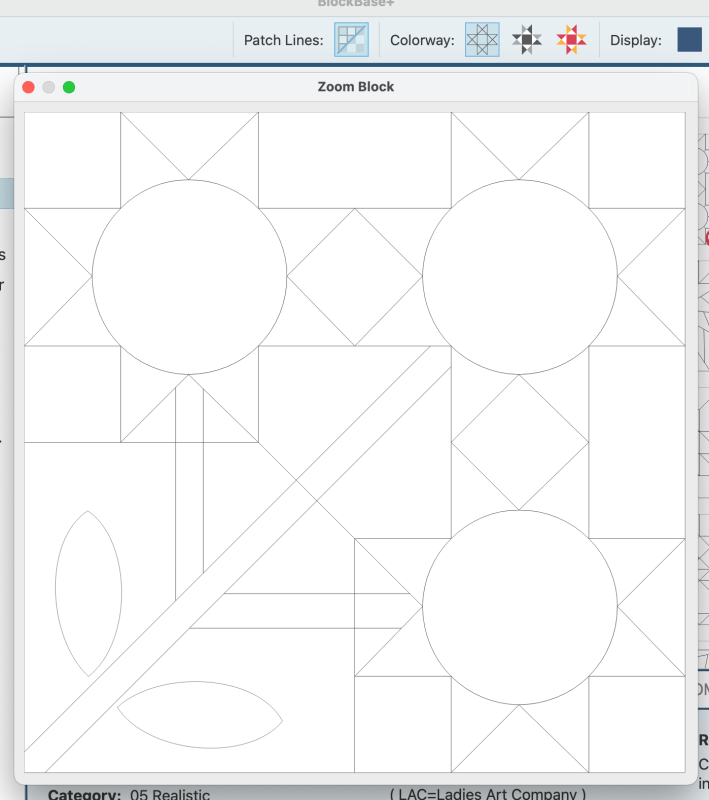Click the Zoom Block title bar
This screenshot has width=709, height=800.
pyautogui.click(x=356, y=87)
